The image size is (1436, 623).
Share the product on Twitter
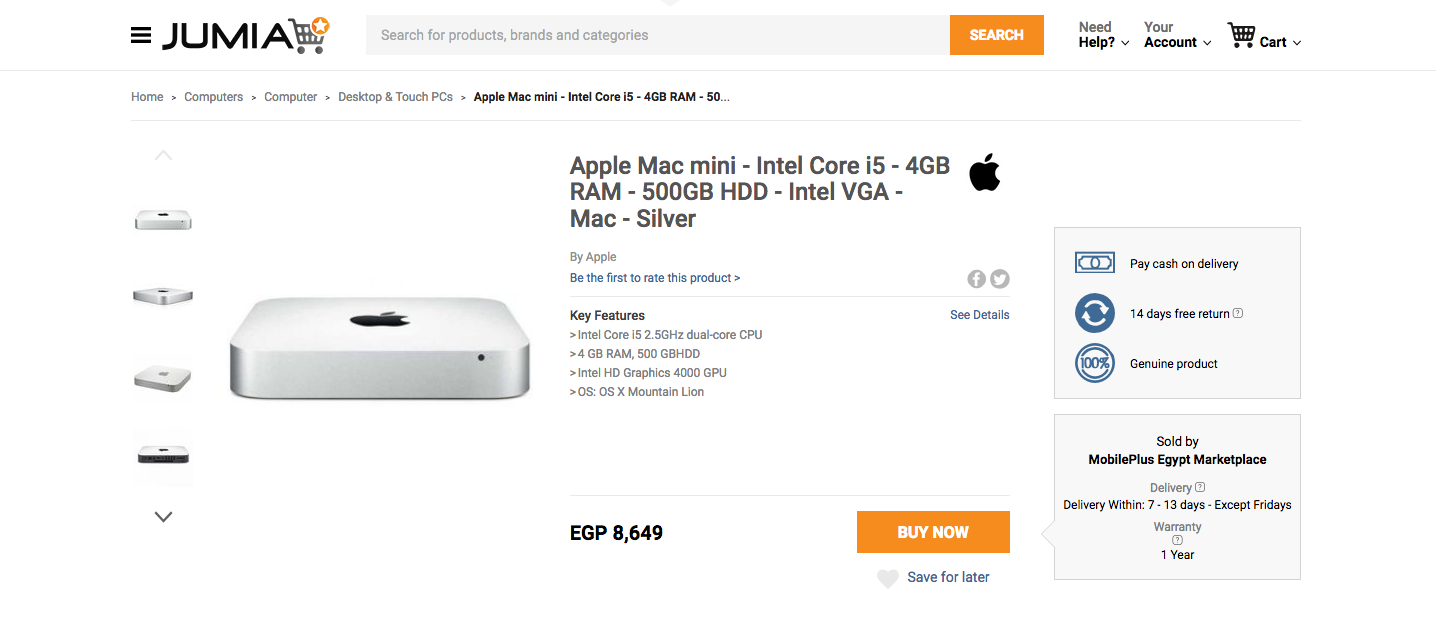click(x=999, y=279)
